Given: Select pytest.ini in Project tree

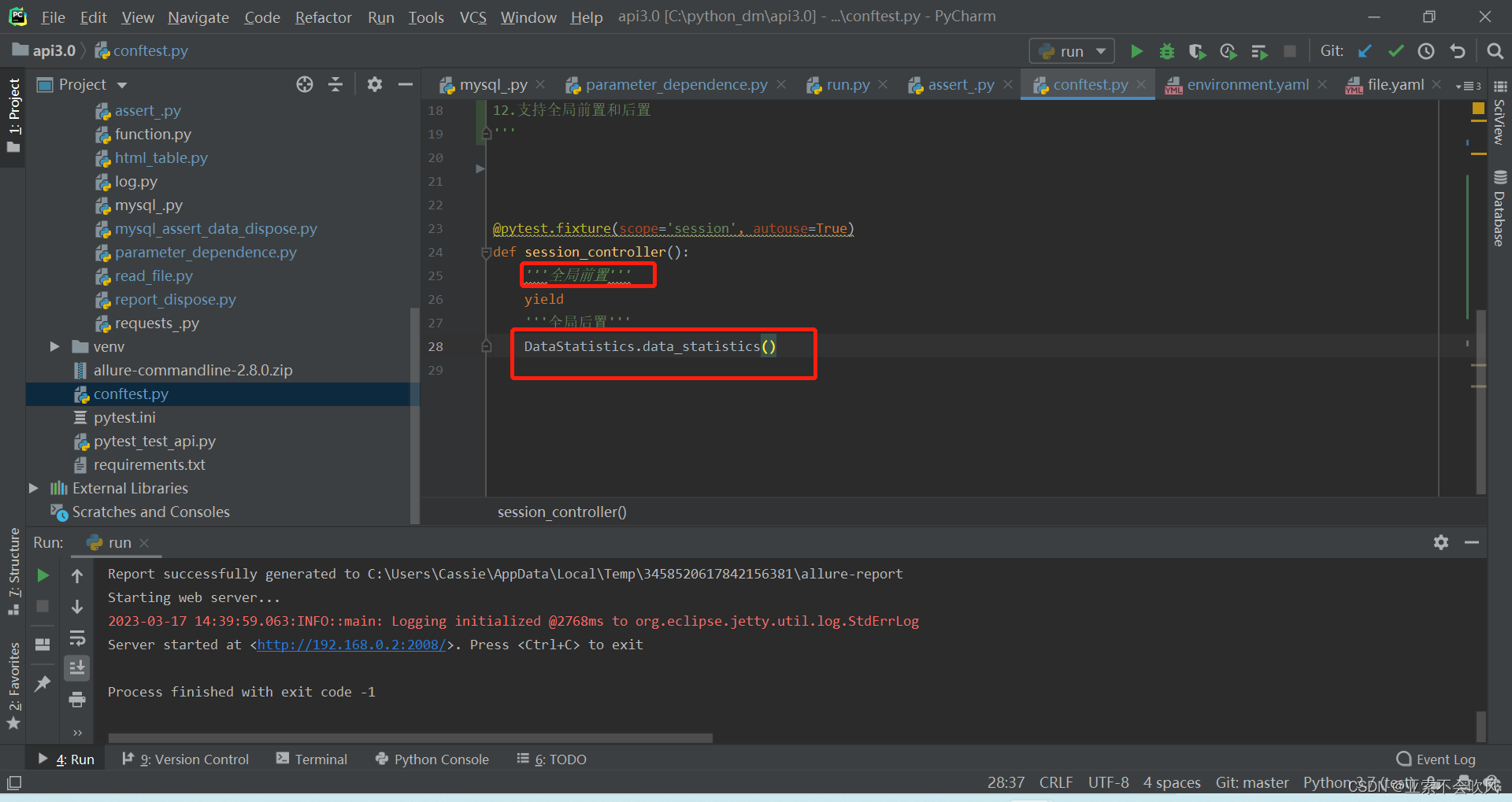Looking at the screenshot, I should 124,417.
